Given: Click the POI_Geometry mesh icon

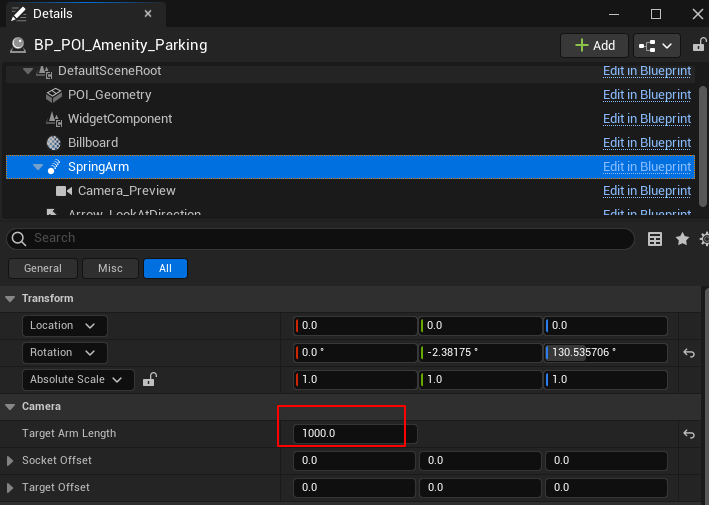Looking at the screenshot, I should [54, 95].
